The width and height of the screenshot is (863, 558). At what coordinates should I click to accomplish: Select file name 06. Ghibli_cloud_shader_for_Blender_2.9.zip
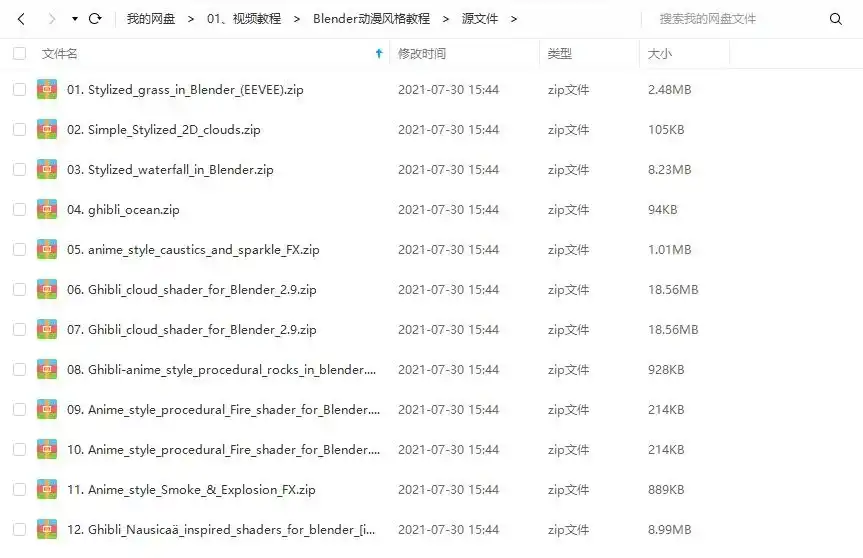click(192, 290)
